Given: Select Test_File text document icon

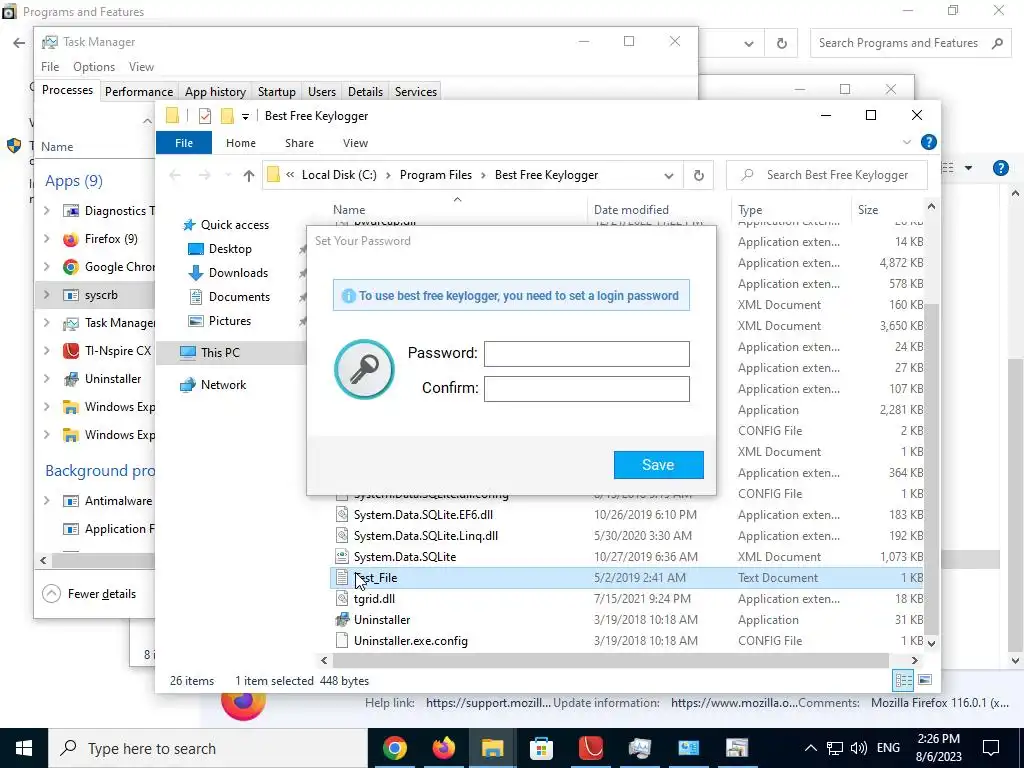Looking at the screenshot, I should tap(342, 577).
